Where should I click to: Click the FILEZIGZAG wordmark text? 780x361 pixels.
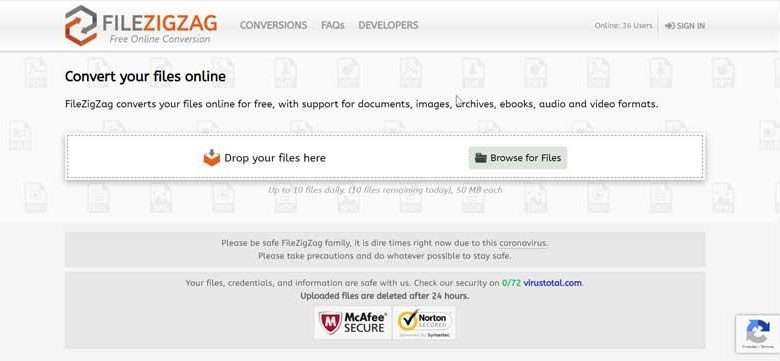[160, 22]
